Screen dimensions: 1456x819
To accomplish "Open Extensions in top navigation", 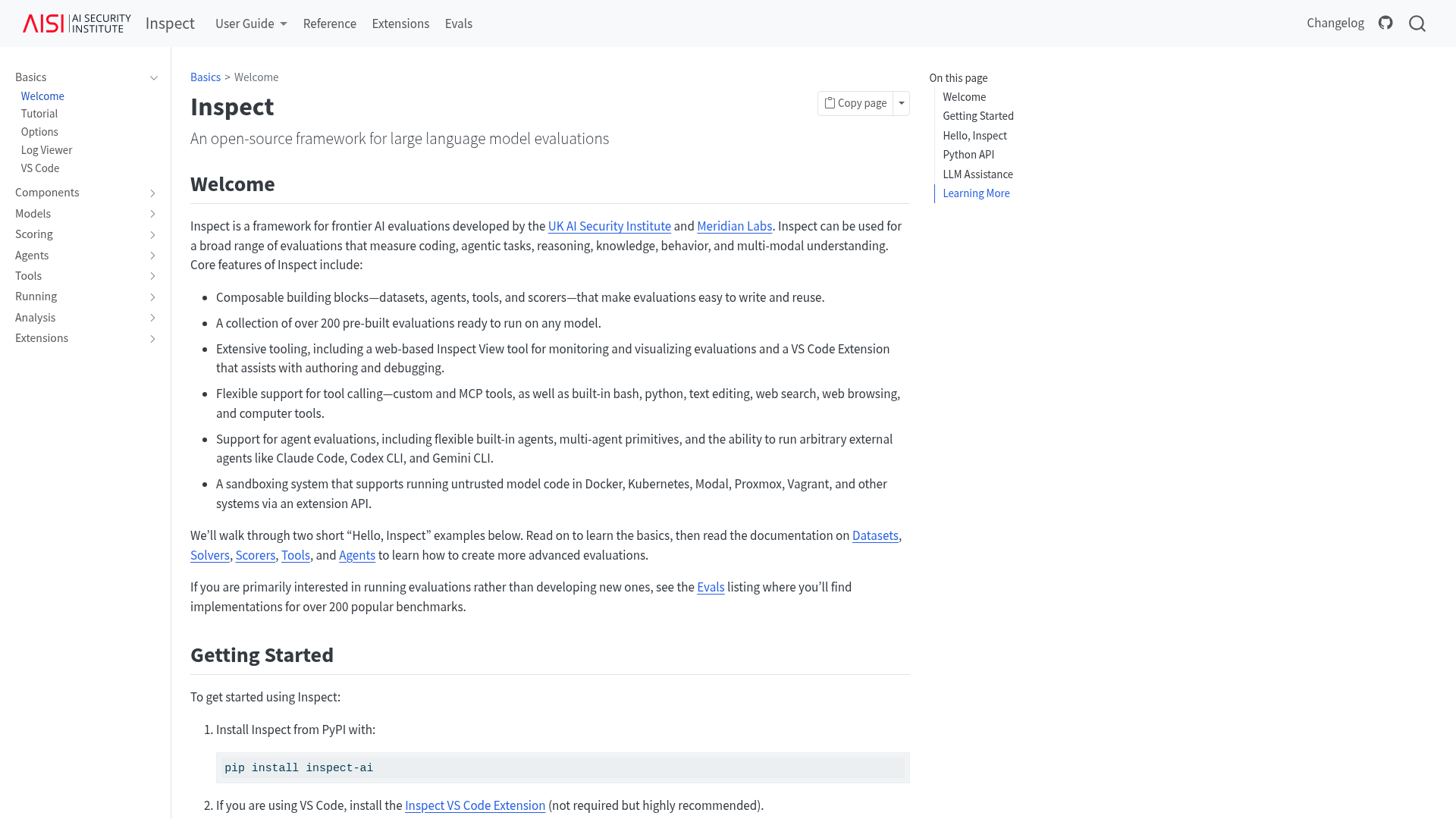I will pyautogui.click(x=400, y=24).
